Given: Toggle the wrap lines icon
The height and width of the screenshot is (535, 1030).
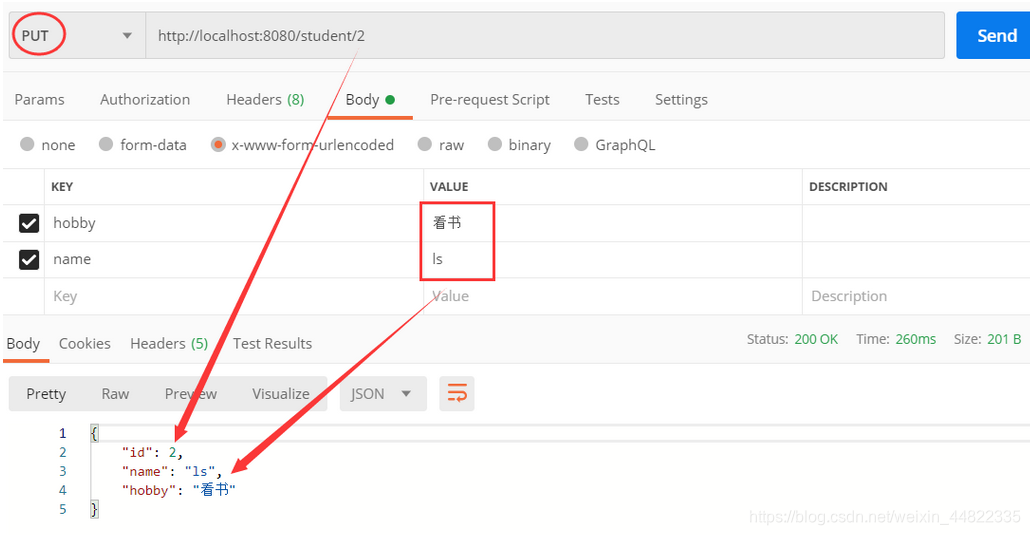Looking at the screenshot, I should click(457, 394).
